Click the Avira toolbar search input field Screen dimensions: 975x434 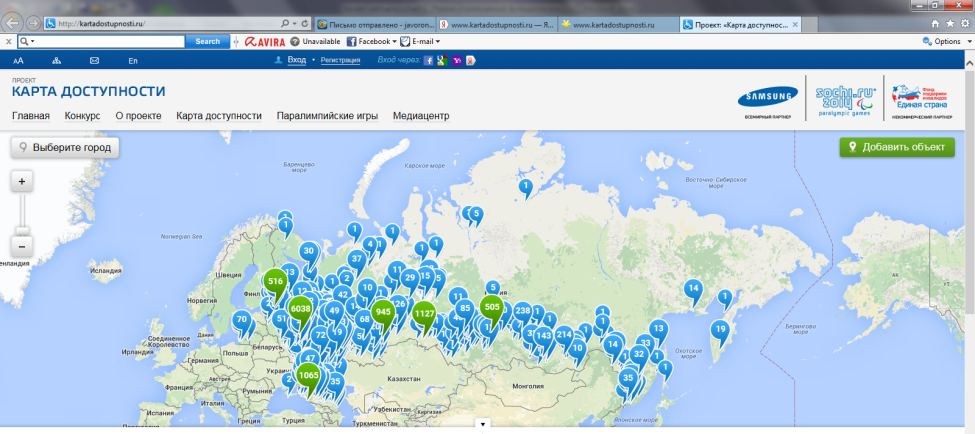[110, 42]
